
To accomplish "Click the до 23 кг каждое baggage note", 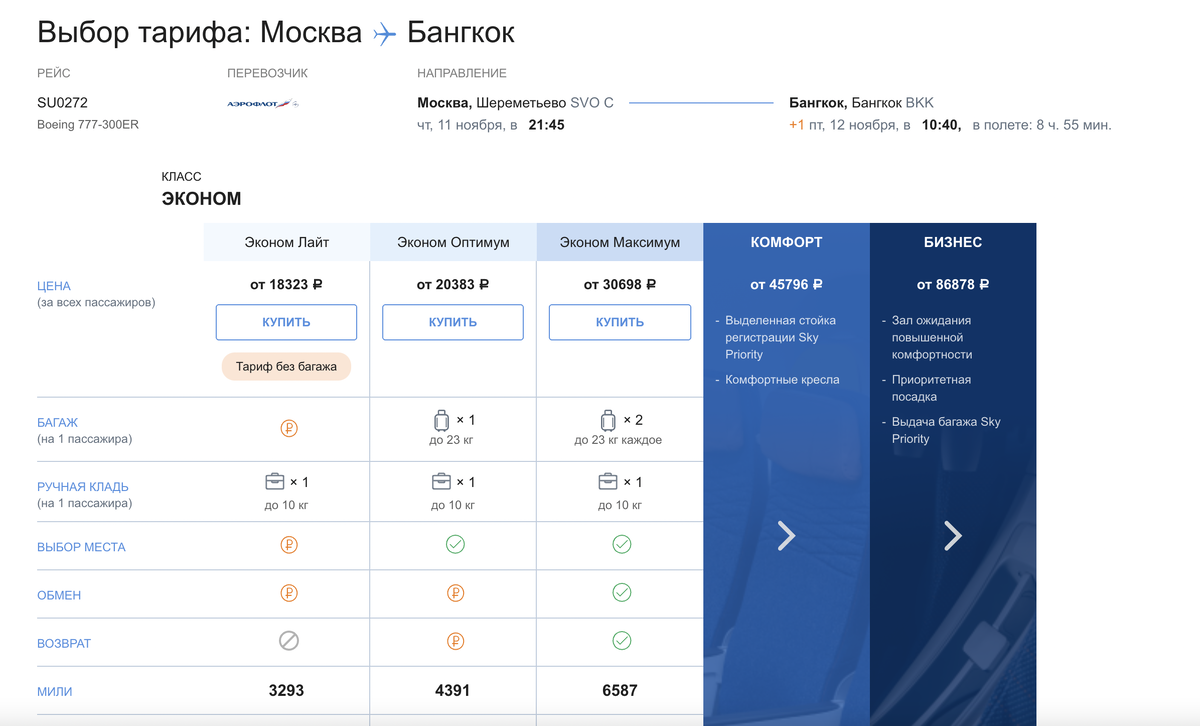I will 618,440.
